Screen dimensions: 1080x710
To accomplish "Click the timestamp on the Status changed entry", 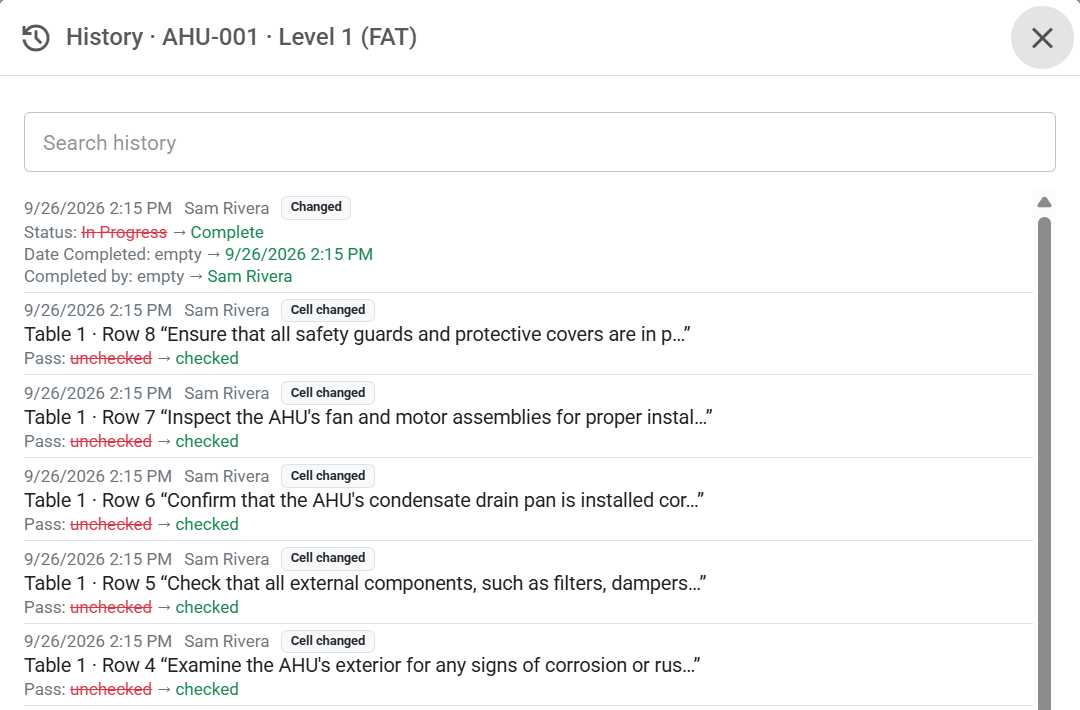I will tap(98, 208).
